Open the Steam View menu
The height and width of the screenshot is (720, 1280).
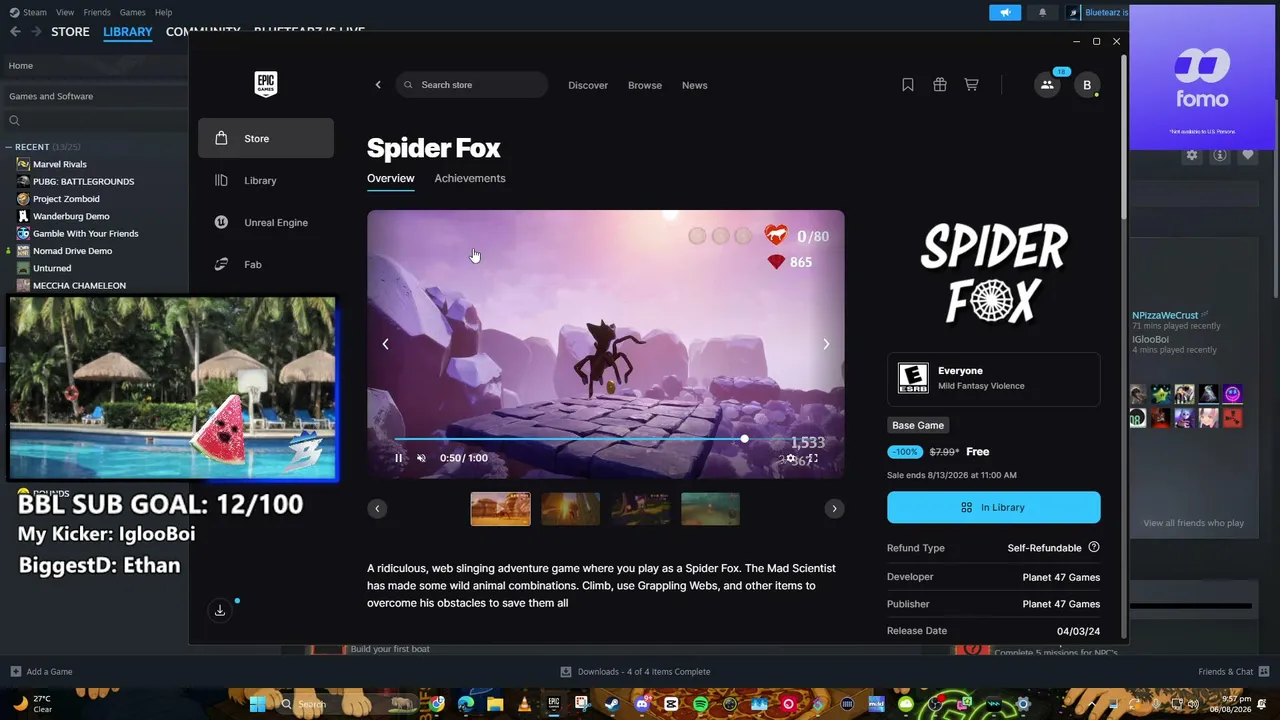tap(65, 12)
